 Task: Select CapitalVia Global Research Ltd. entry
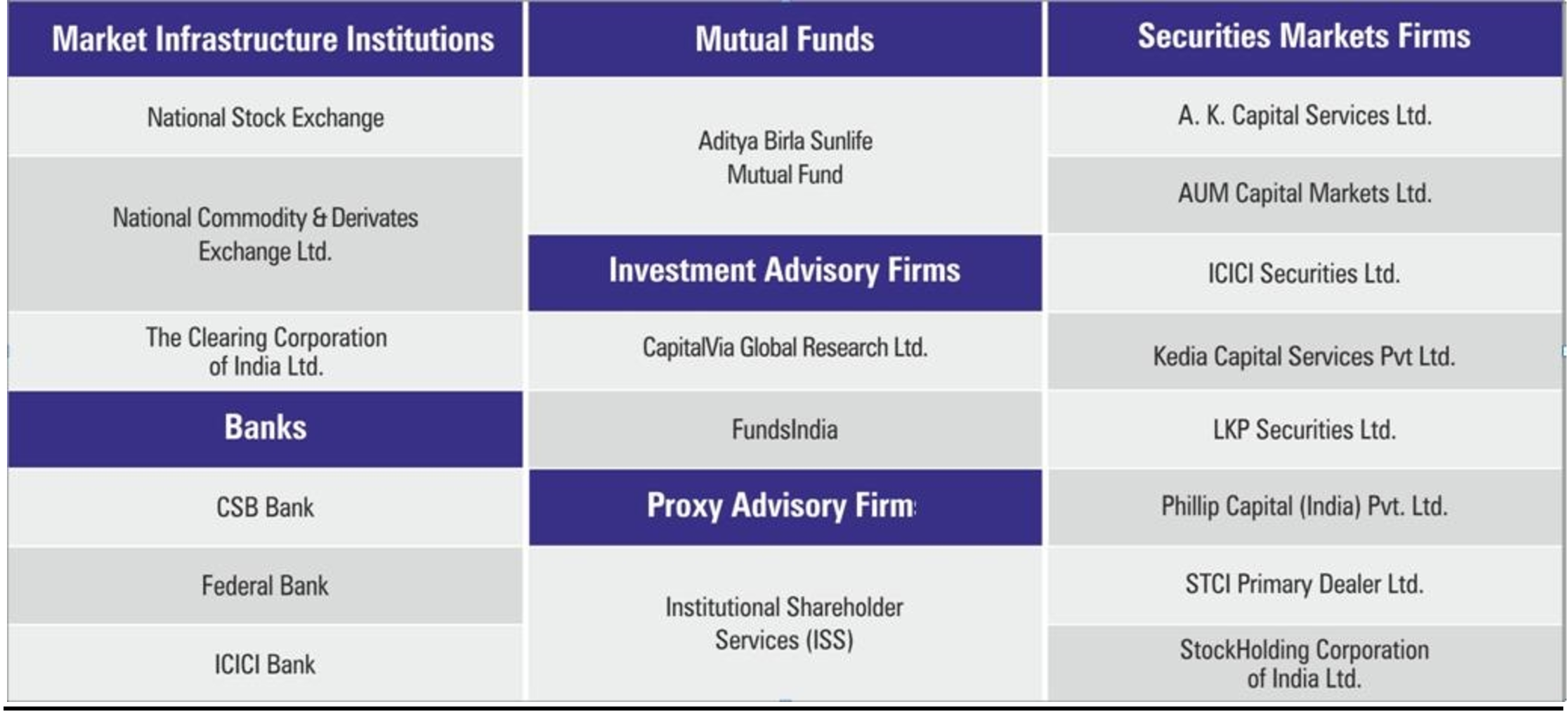pos(785,348)
